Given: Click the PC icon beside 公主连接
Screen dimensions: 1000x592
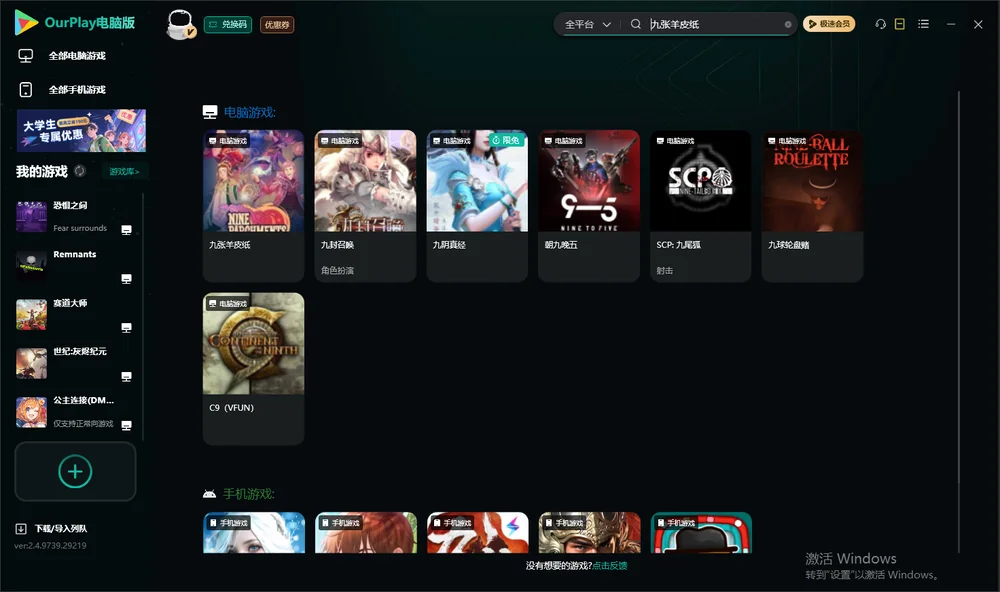Looking at the screenshot, I should pos(126,426).
